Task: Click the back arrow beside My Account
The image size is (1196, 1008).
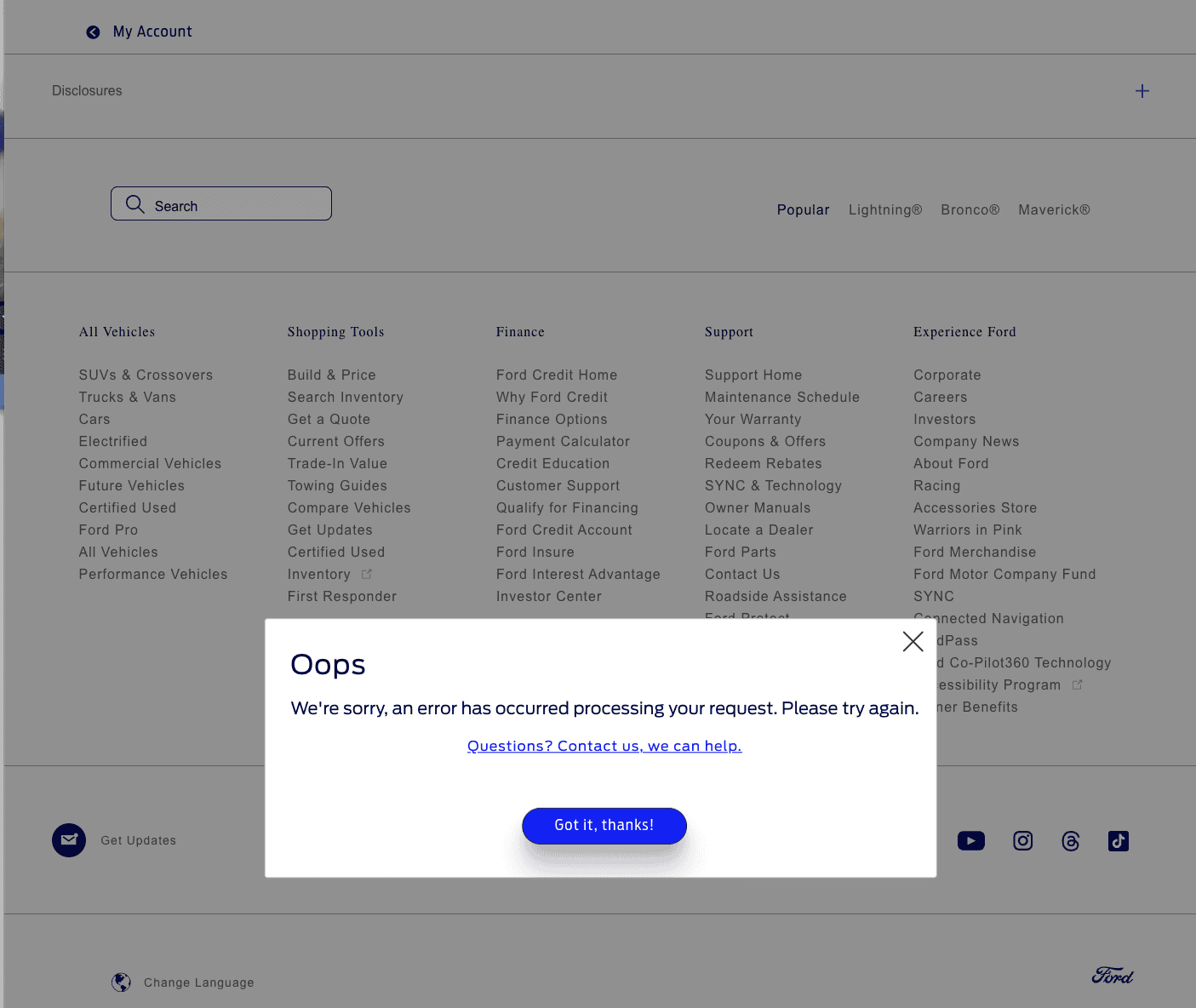Action: (x=93, y=32)
